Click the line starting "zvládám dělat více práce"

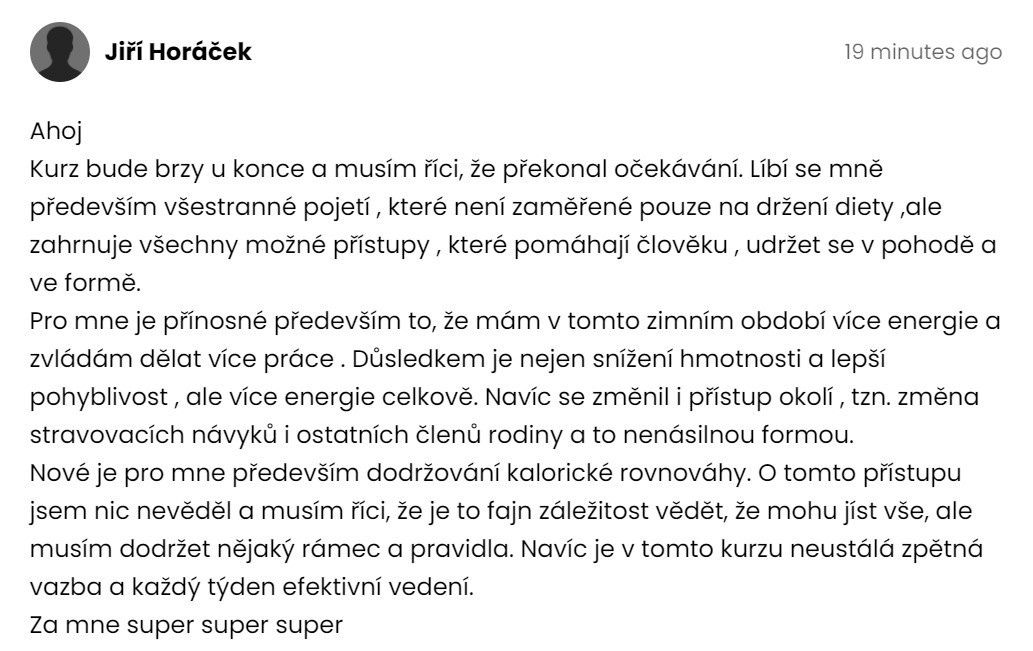pyautogui.click(x=457, y=359)
